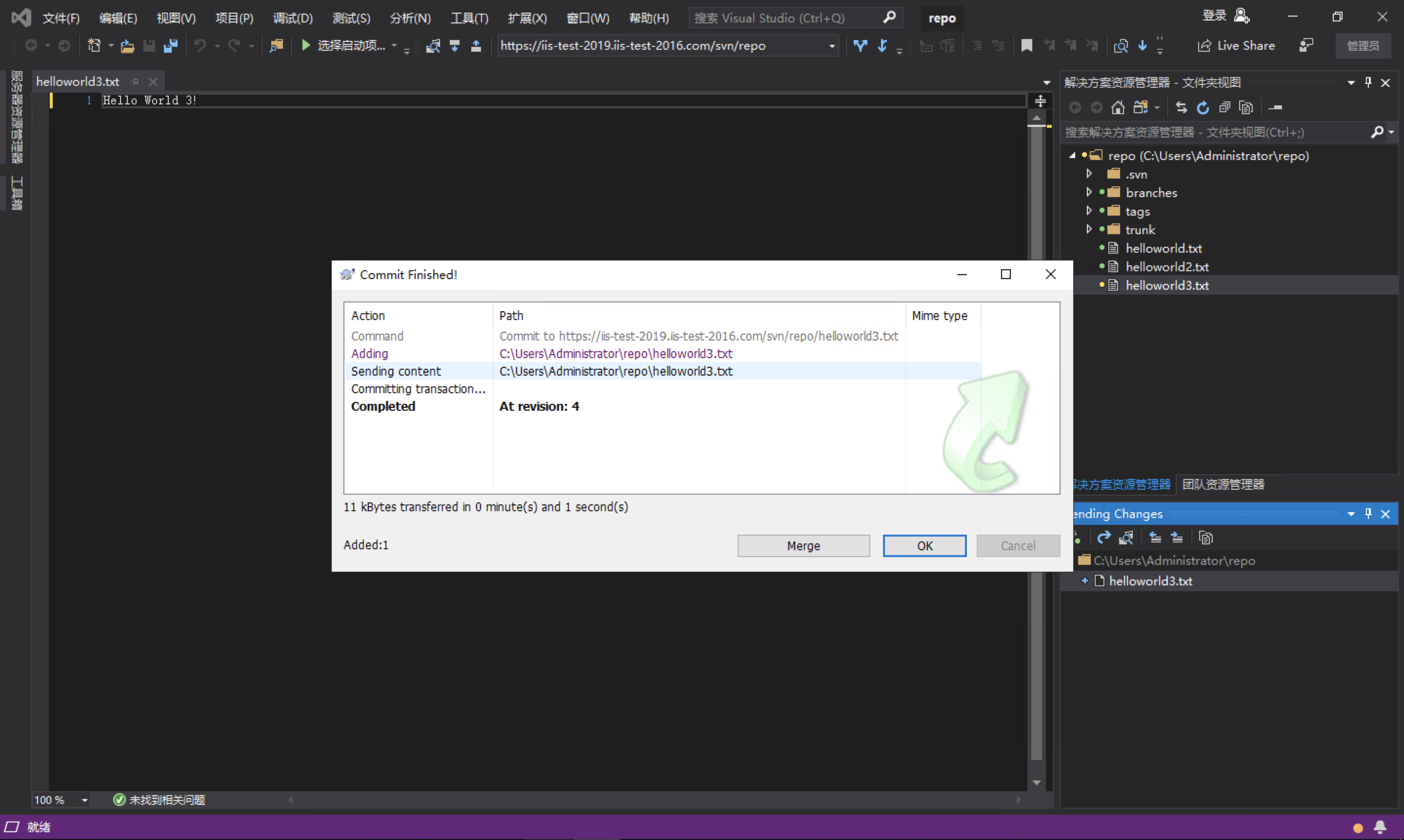This screenshot has width=1404, height=840.
Task: Open the startup item dropdown arrow
Action: click(x=394, y=45)
